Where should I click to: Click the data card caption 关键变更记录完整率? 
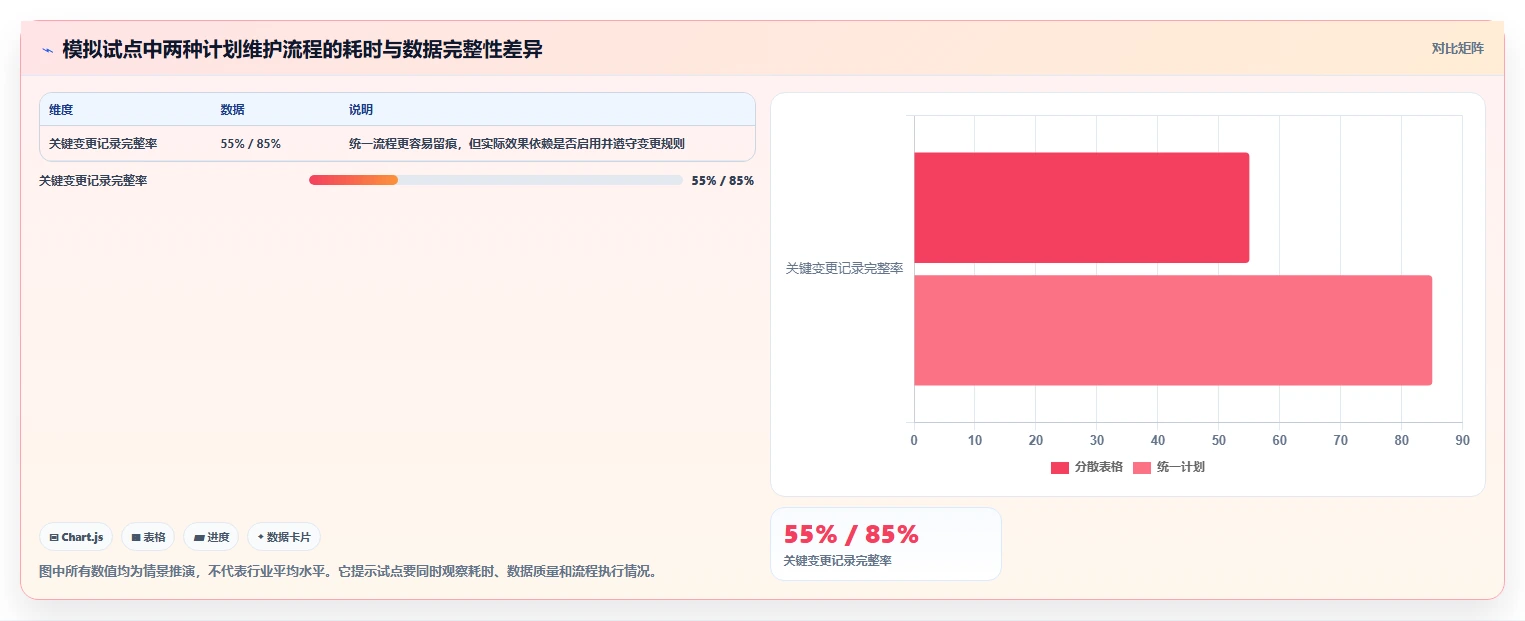click(837, 561)
